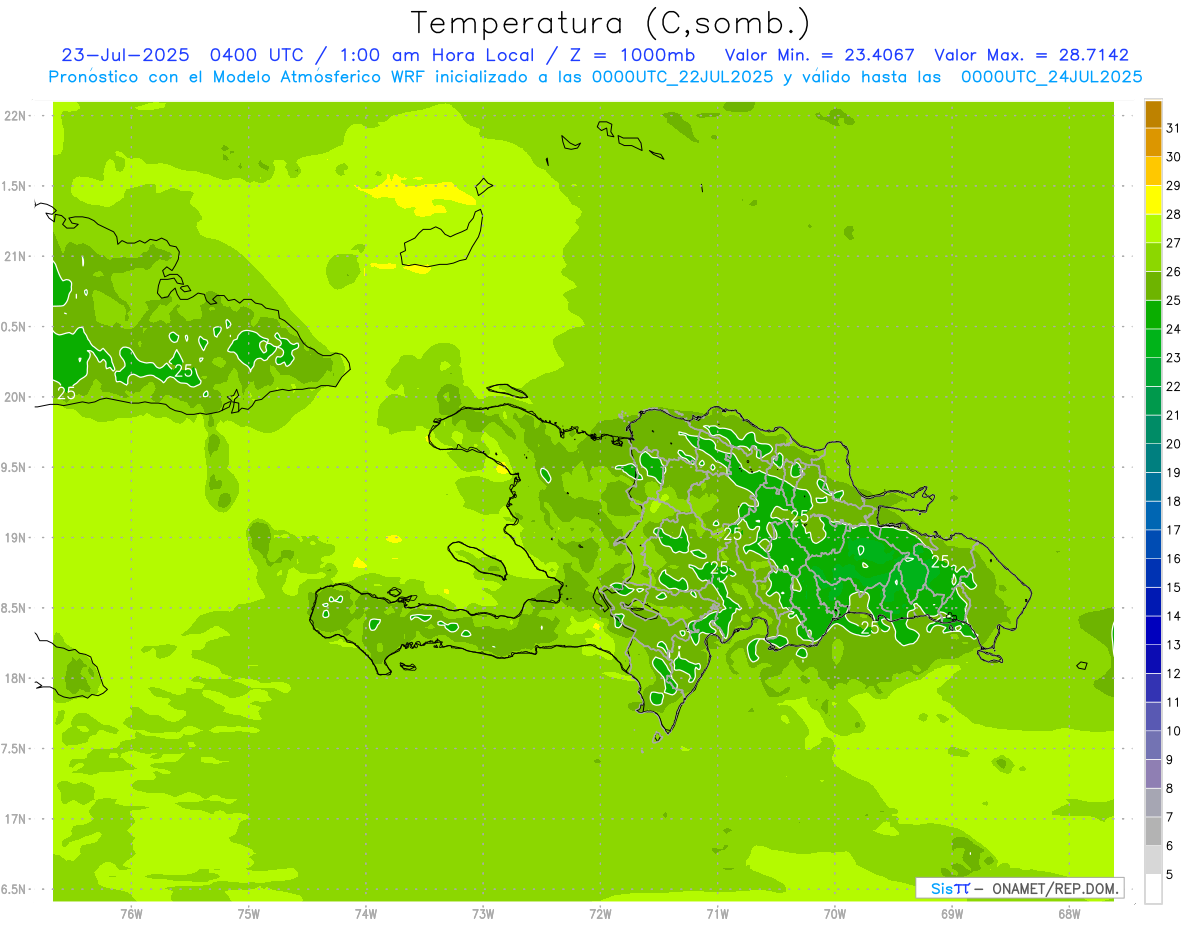Click the dark orange swatch above legend value 31
Image resolution: width=1200 pixels, height=927 pixels.
[1153, 113]
